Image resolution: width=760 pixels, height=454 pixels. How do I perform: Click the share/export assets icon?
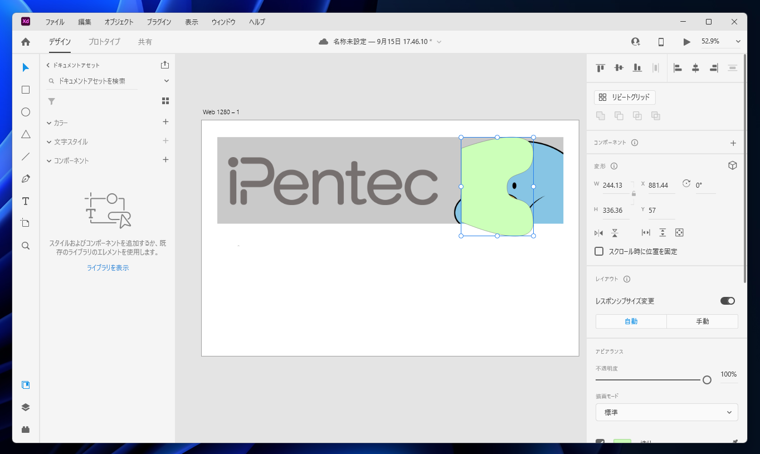click(x=165, y=65)
